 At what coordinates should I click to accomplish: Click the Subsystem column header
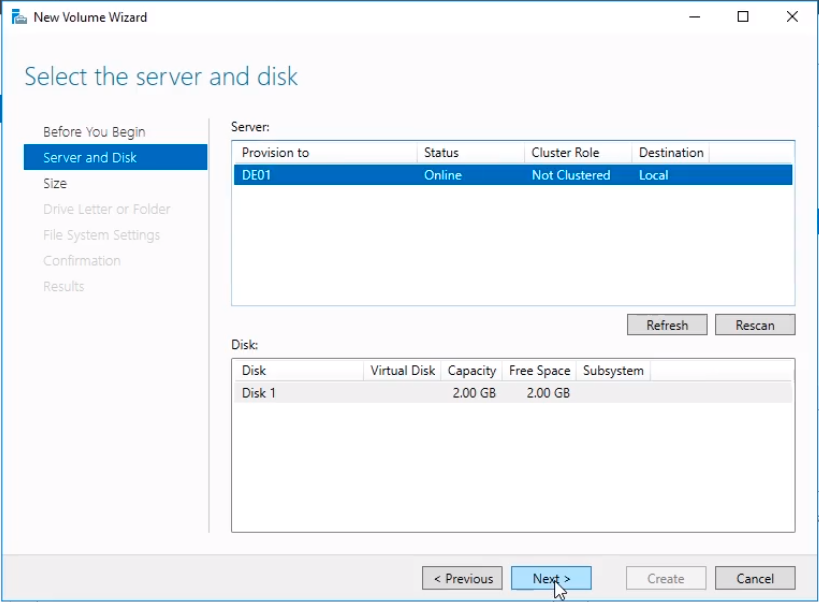pos(613,371)
